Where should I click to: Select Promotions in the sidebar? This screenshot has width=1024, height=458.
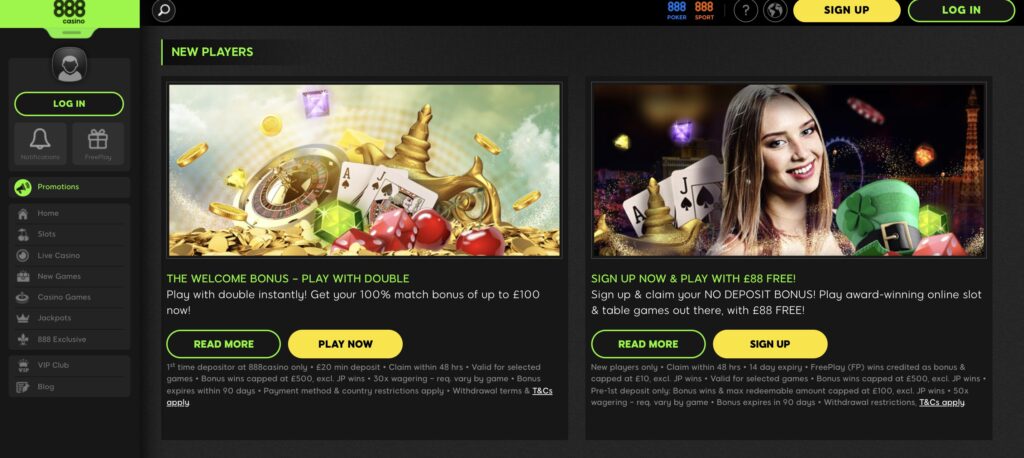[x=70, y=188]
